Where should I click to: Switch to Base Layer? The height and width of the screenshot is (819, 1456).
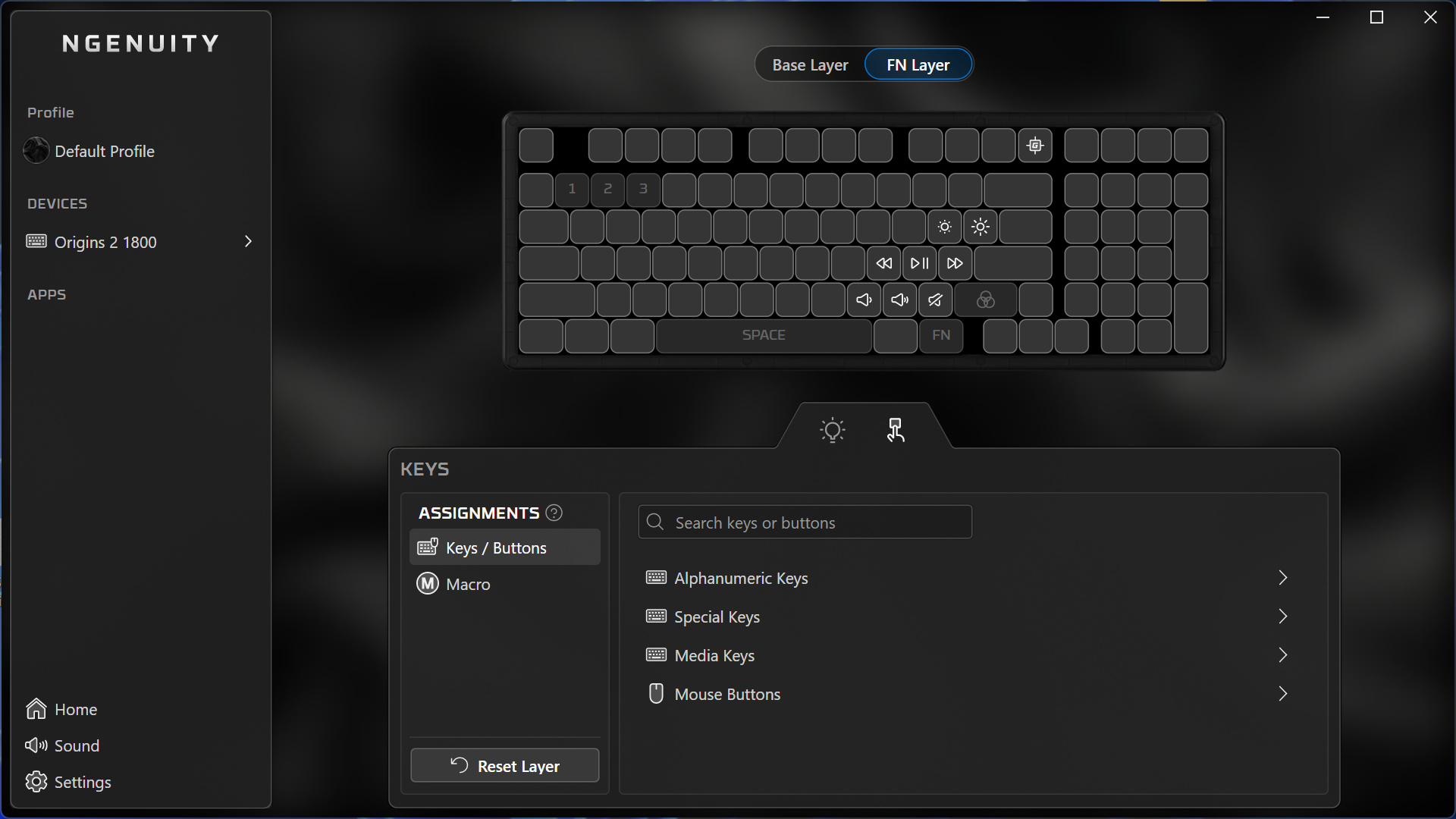click(810, 65)
